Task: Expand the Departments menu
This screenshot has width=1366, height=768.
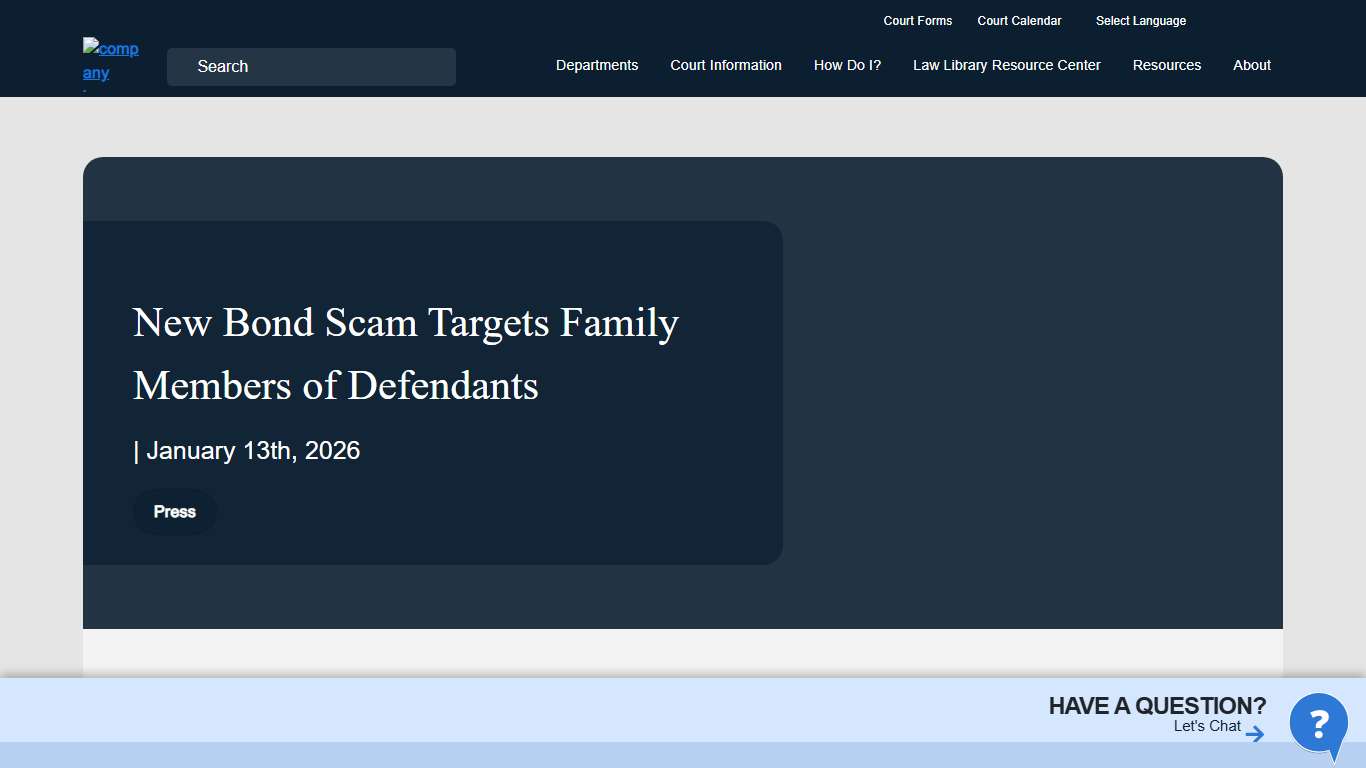Action: click(x=597, y=65)
